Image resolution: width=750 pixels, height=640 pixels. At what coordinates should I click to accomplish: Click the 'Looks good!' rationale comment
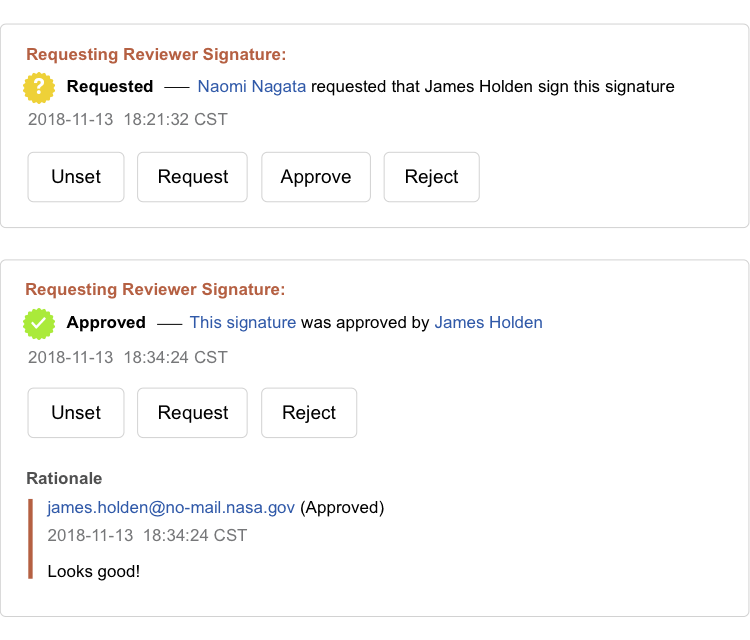tap(94, 572)
